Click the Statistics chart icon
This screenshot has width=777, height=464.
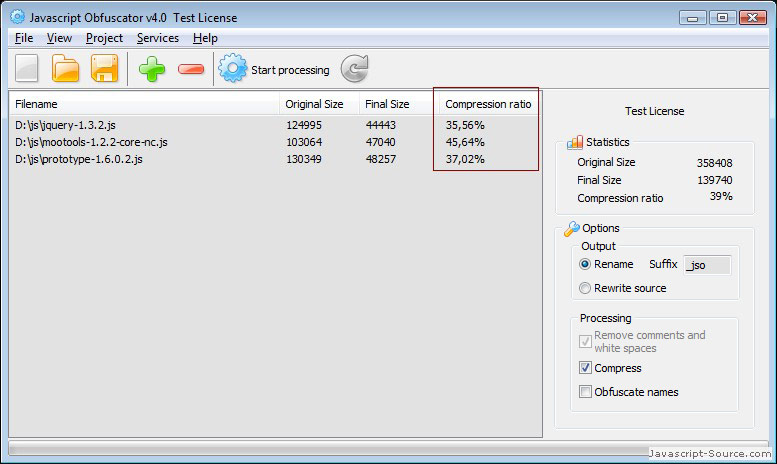point(575,142)
